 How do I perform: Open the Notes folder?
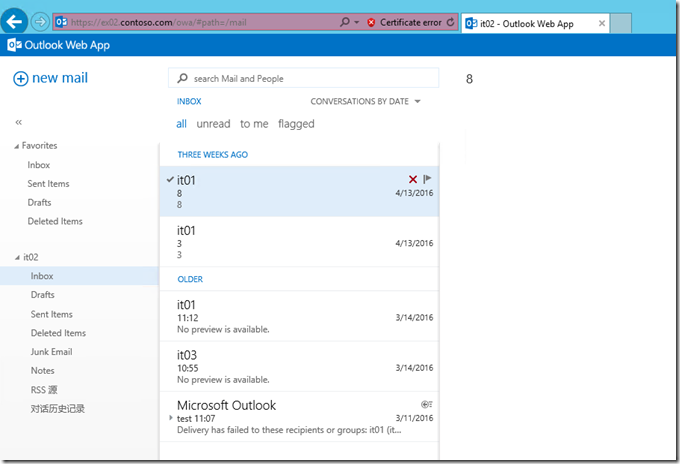click(42, 370)
